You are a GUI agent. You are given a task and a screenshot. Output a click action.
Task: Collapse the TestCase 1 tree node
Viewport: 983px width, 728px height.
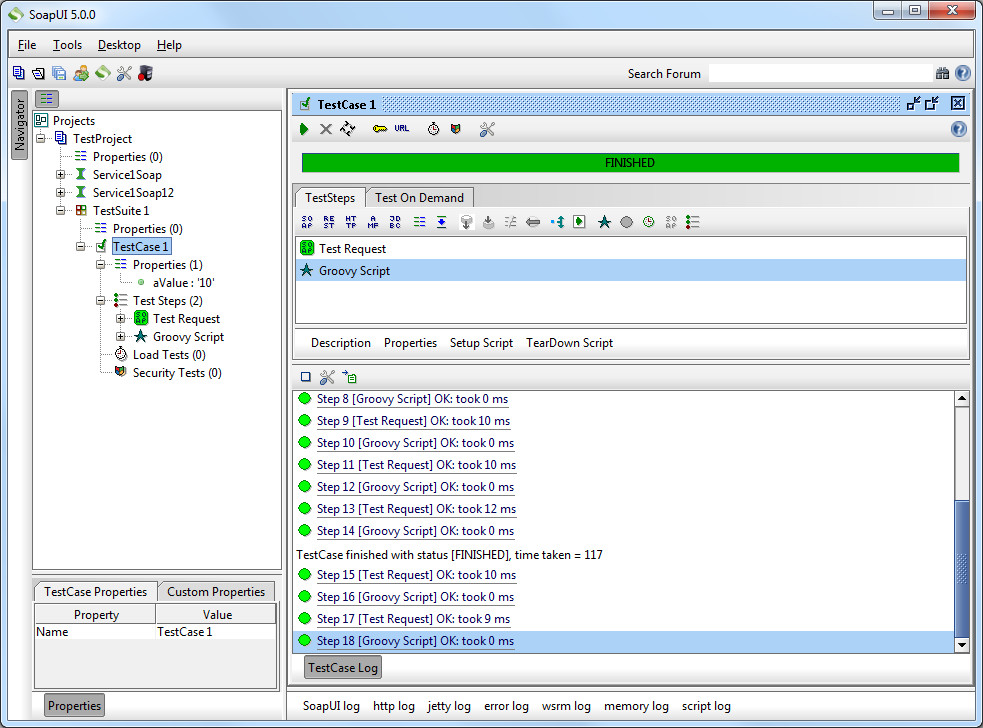(81, 246)
